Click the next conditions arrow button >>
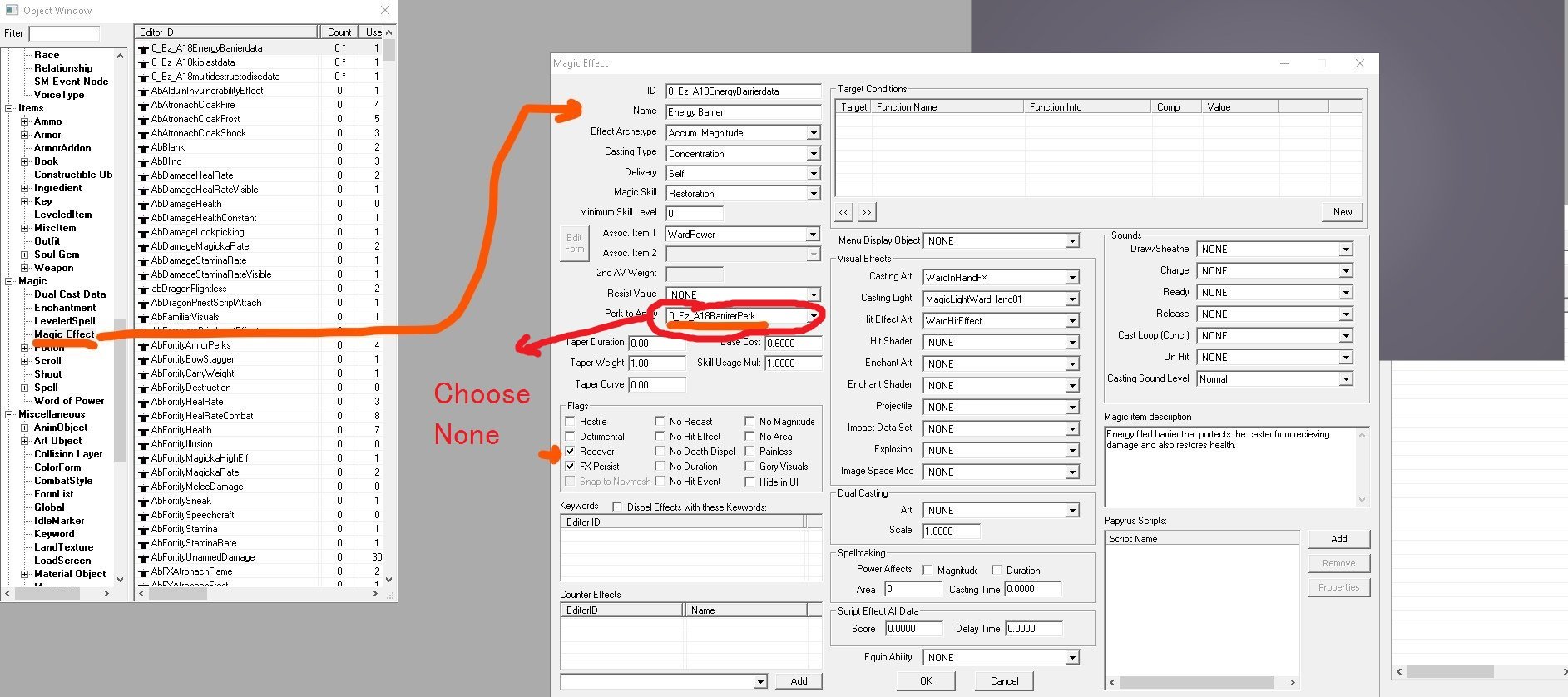 coord(867,212)
